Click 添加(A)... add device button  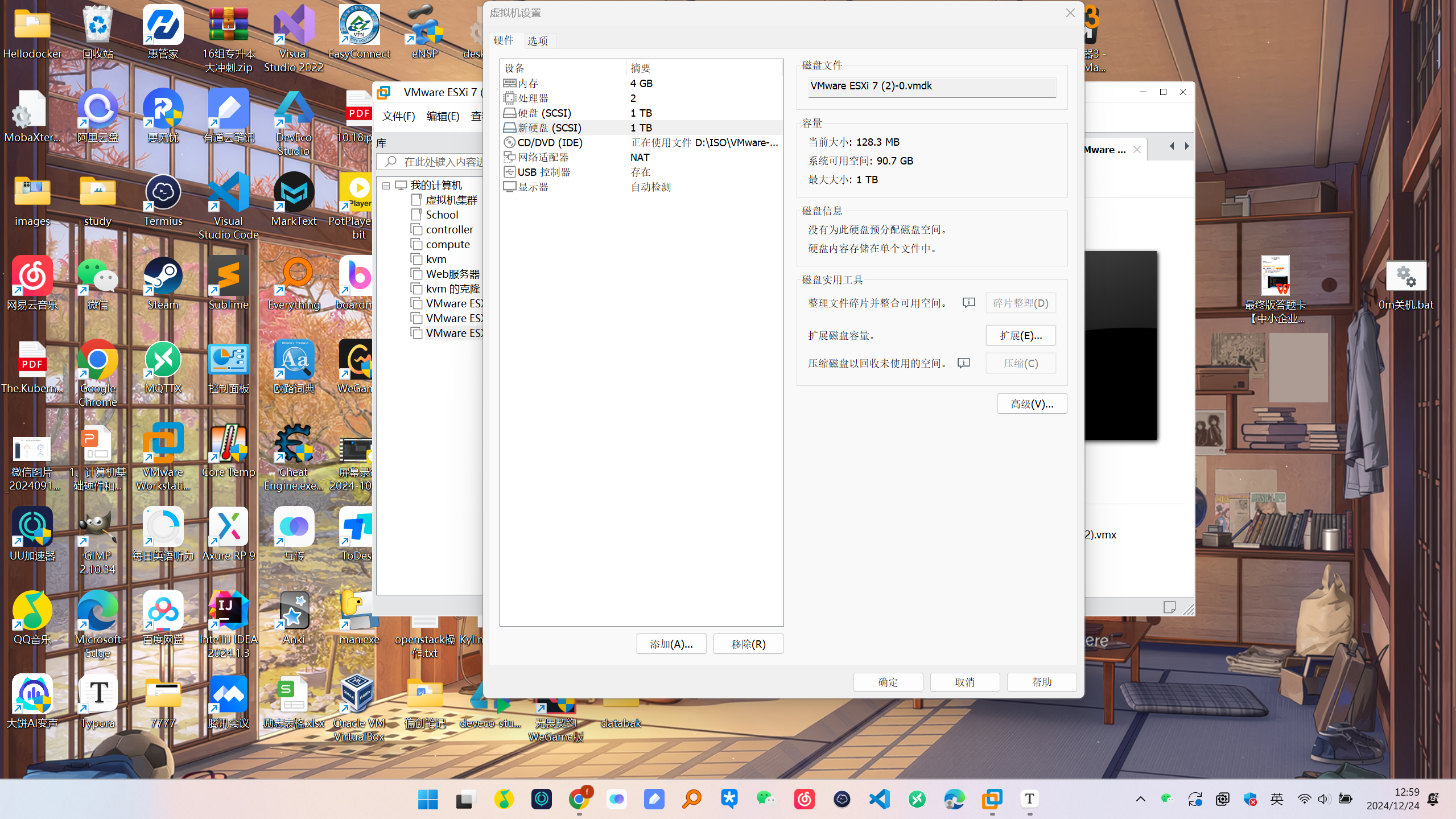[671, 644]
